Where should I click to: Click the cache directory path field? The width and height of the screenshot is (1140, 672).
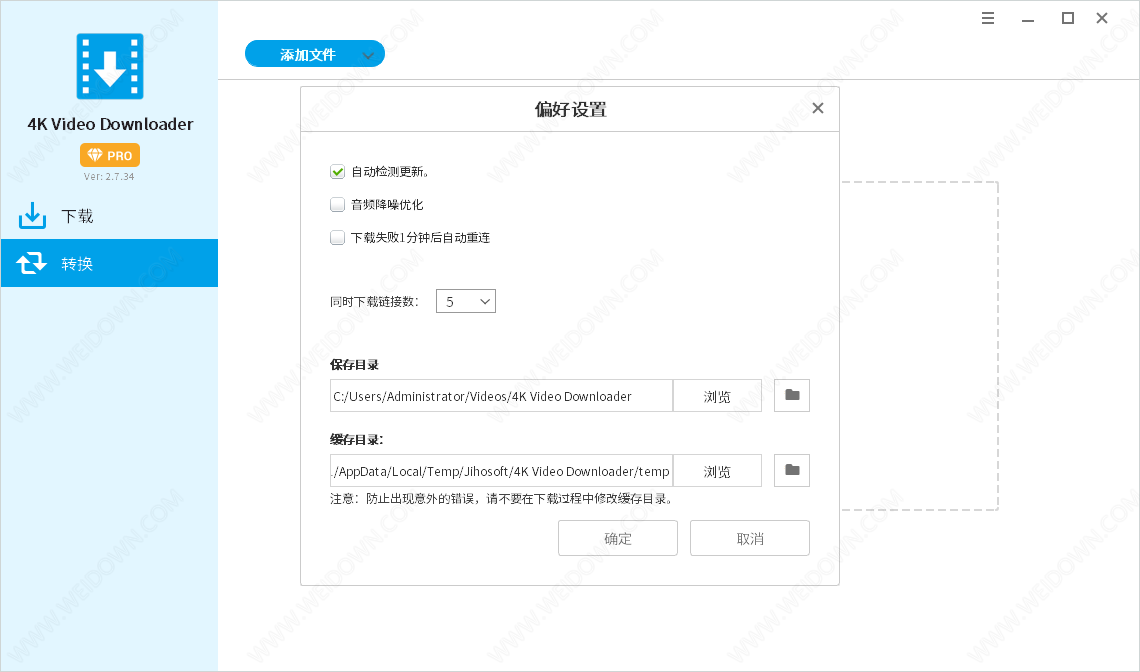(501, 471)
